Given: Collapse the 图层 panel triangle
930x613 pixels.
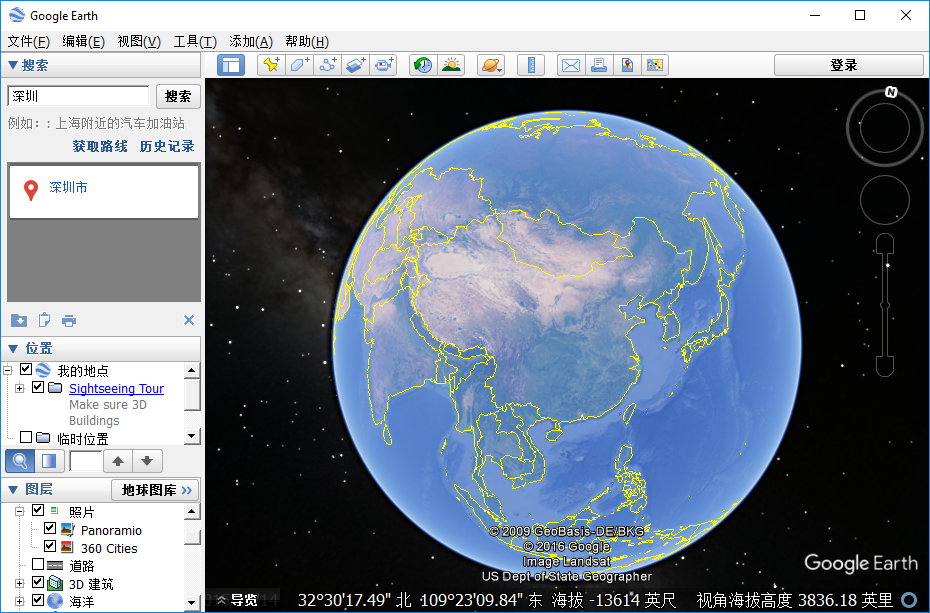Looking at the screenshot, I should tap(12, 490).
